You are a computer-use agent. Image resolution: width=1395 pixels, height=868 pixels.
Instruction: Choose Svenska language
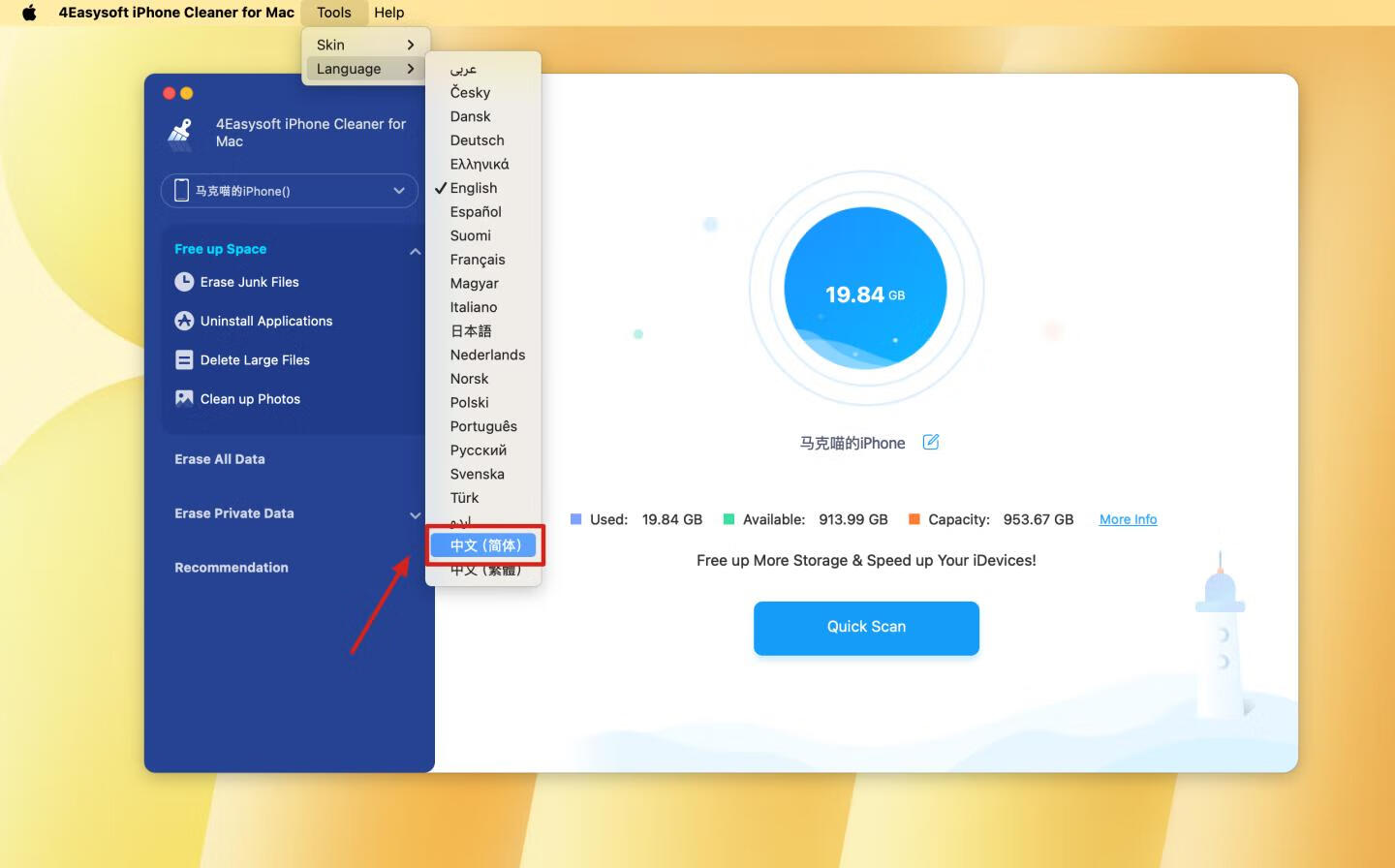[x=483, y=474]
